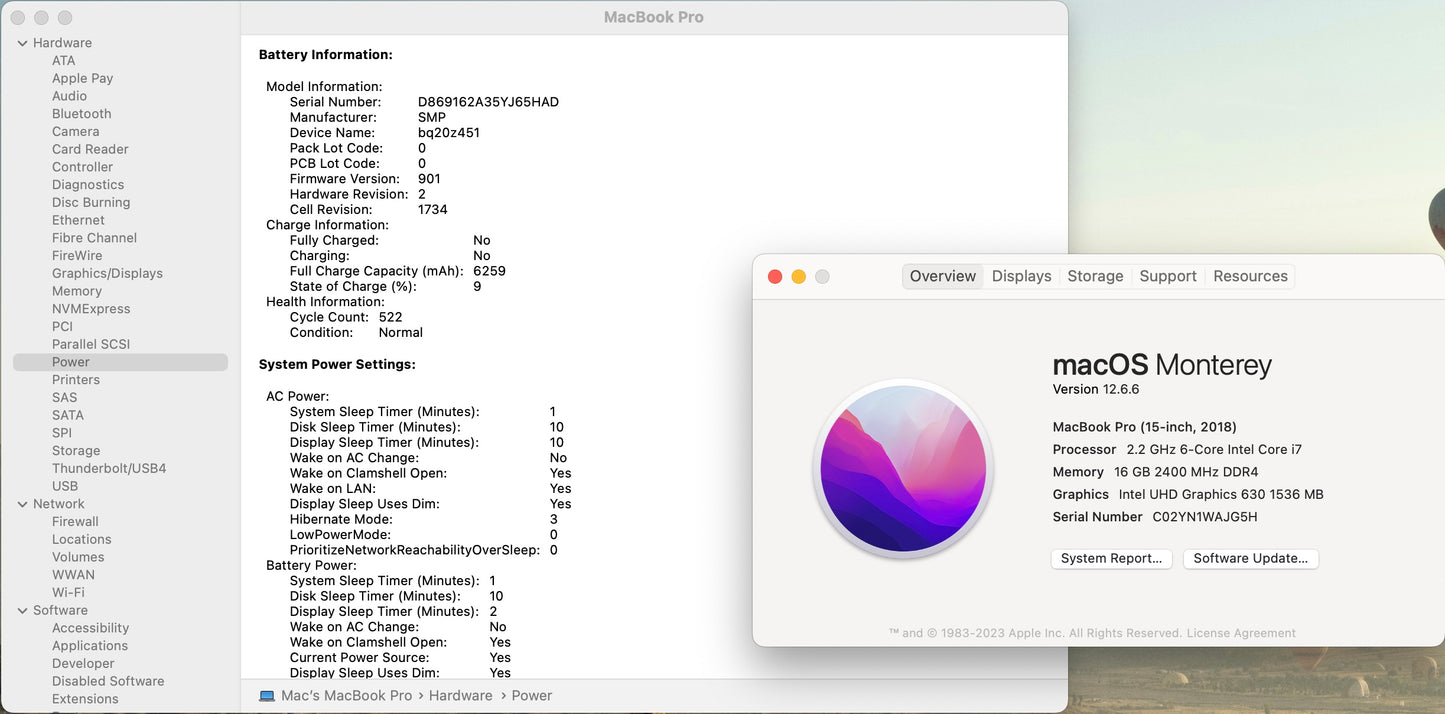Switch to the Displays tab
This screenshot has width=1445, height=714.
coord(1021,277)
